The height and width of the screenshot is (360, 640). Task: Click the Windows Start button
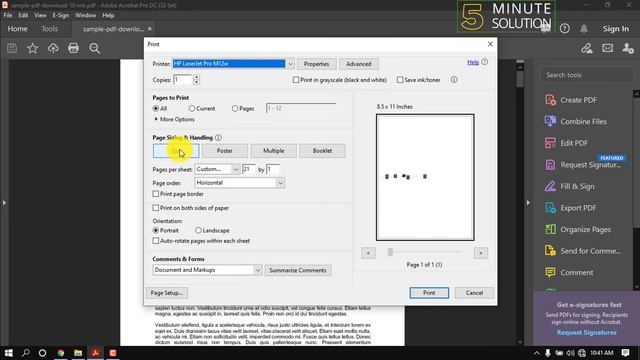(x=8, y=353)
